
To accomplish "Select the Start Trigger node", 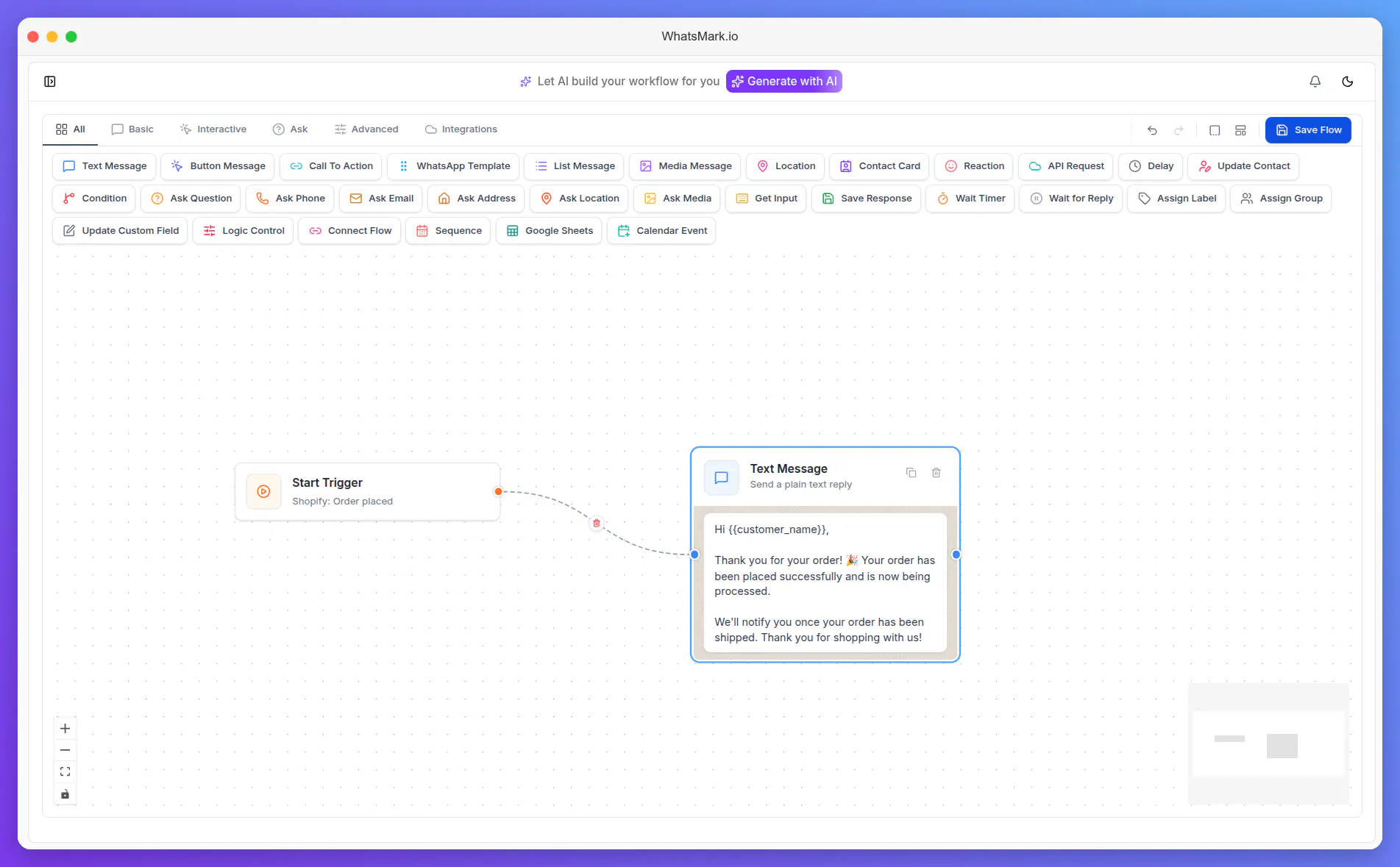I will pos(367,492).
